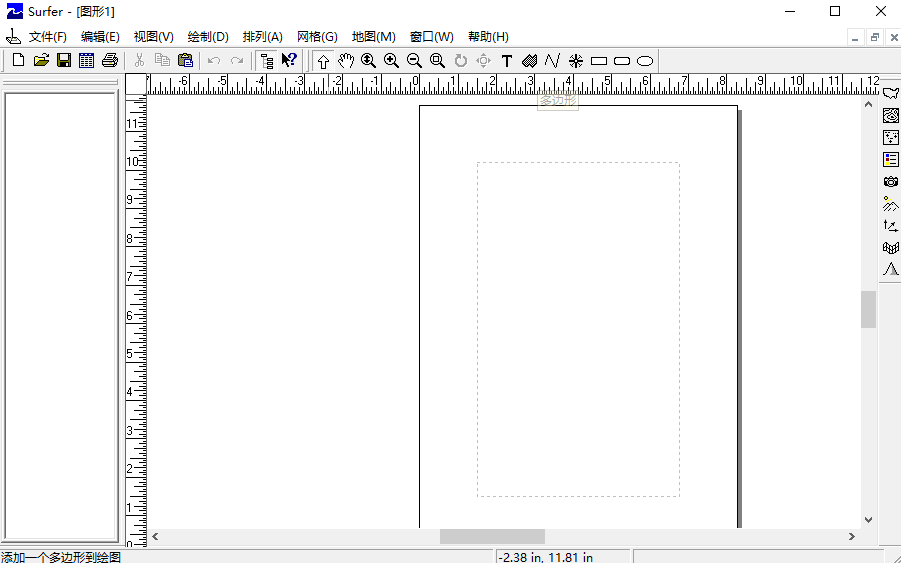Open the 排列(A) menu
The height and width of the screenshot is (563, 901).
point(263,37)
